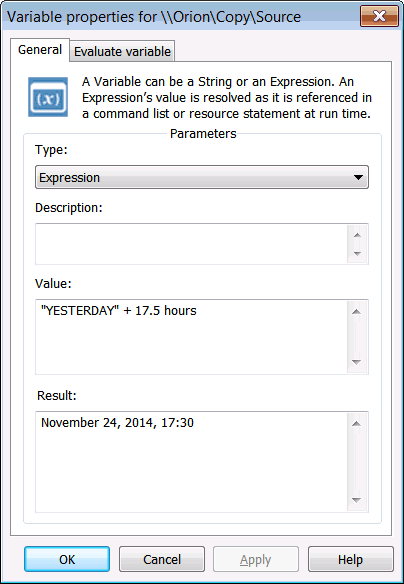Screen dimensions: 404x584
Task: Open the Type dropdown set to Expression
Action: (202, 177)
